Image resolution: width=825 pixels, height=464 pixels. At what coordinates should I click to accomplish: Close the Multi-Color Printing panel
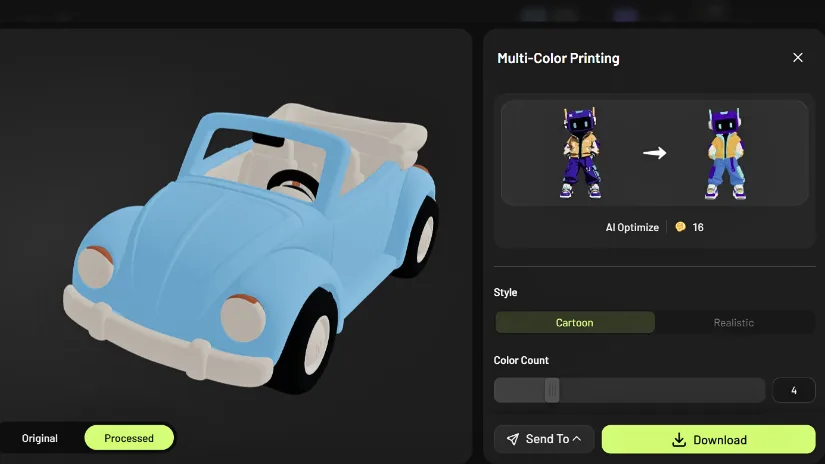798,58
